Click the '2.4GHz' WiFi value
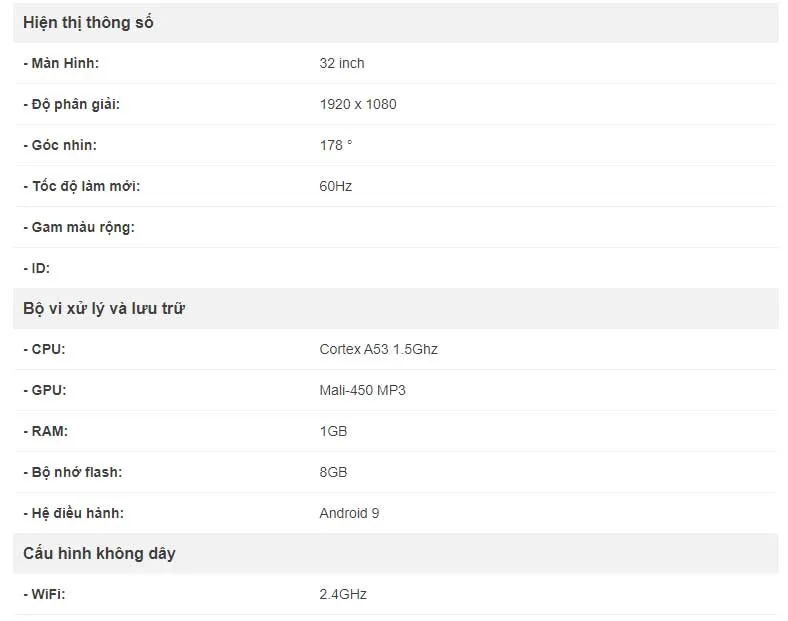Image resolution: width=788 pixels, height=621 pixels. (343, 594)
